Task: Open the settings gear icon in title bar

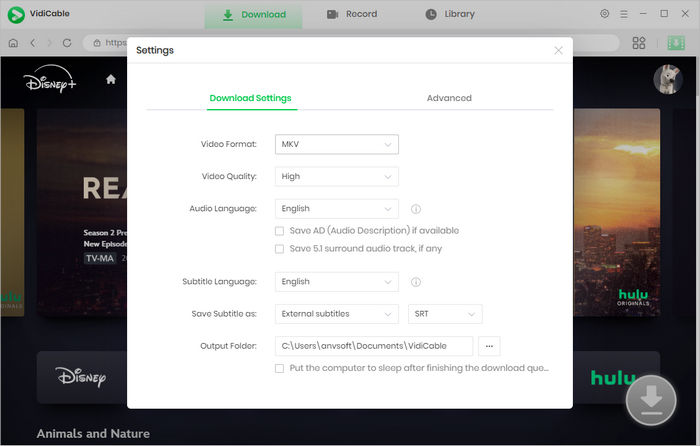Action: pos(604,14)
